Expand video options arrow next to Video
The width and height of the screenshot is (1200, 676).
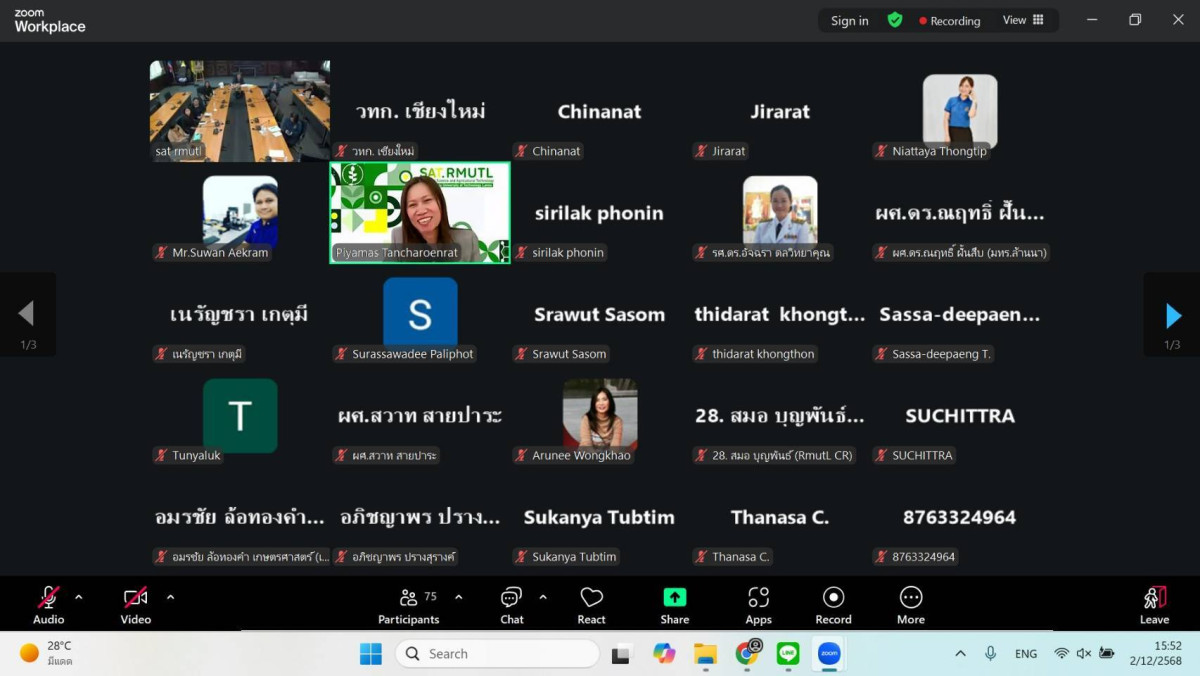pos(170,597)
